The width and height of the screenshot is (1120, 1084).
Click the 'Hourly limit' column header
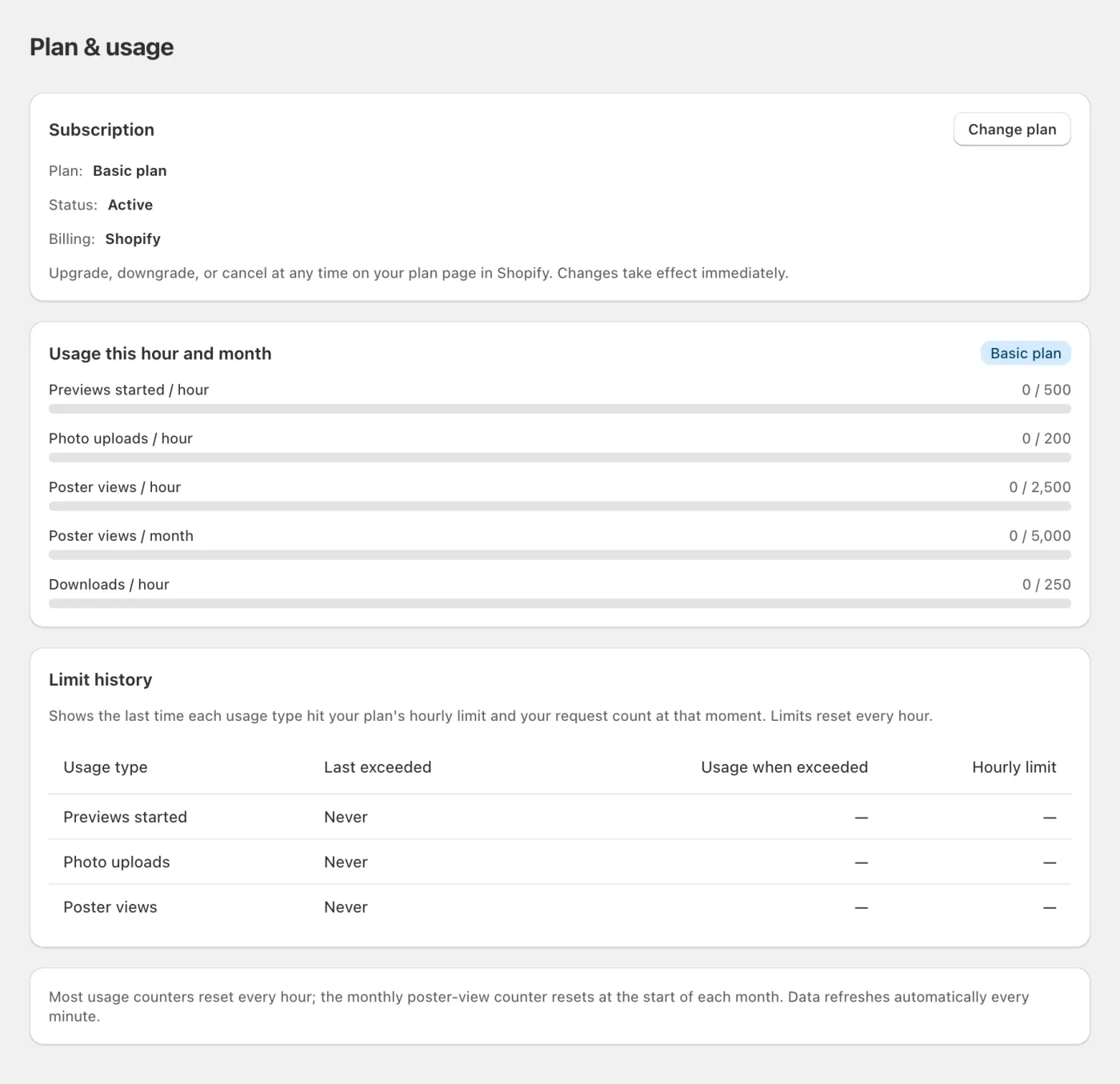(x=1014, y=767)
